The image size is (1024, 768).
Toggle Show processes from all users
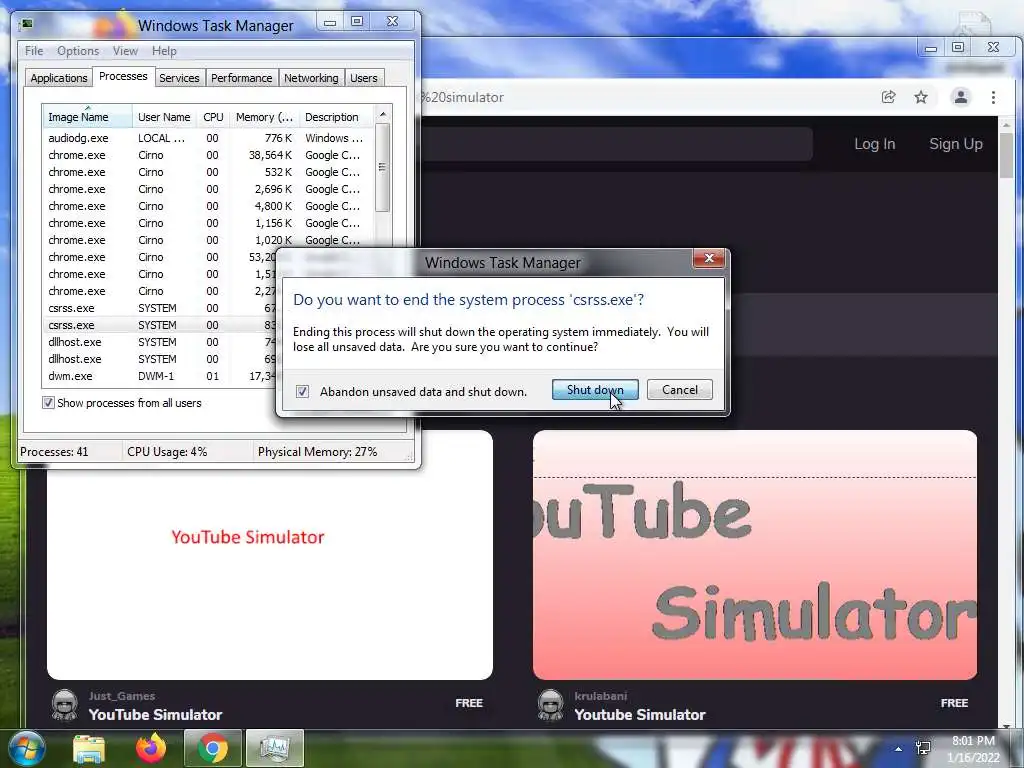point(48,403)
